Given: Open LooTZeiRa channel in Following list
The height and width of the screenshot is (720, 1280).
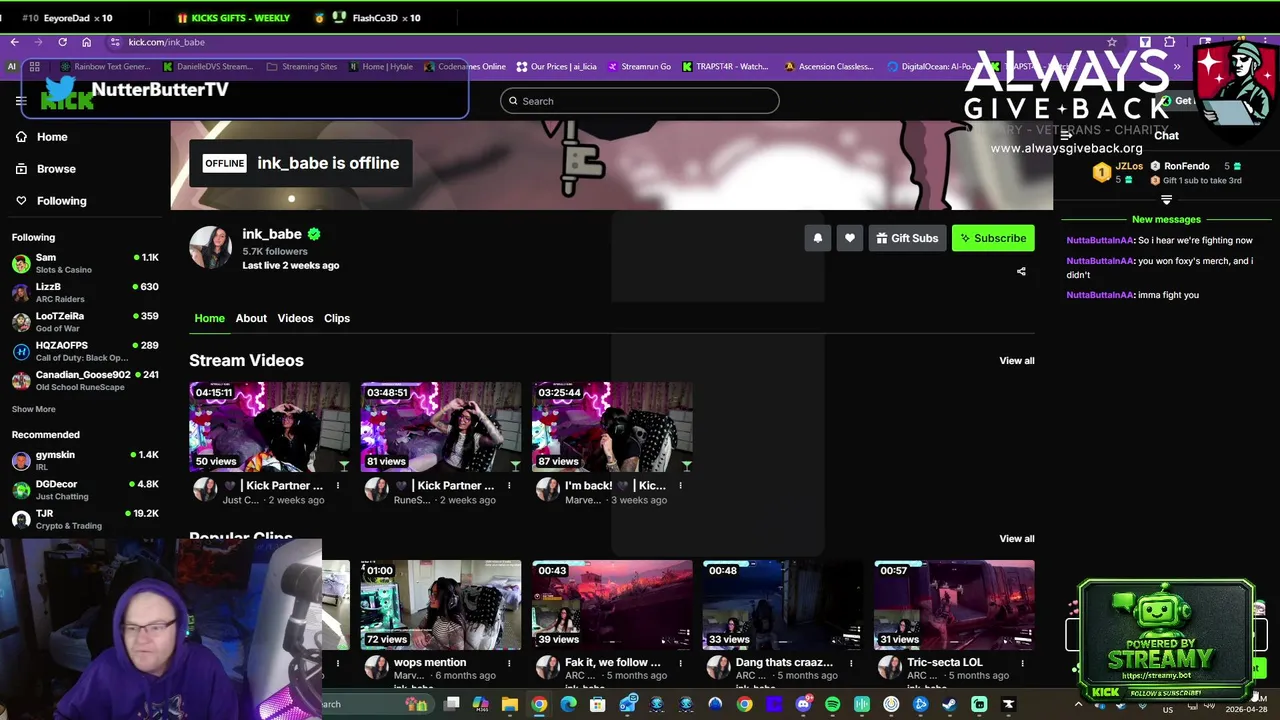Looking at the screenshot, I should click(85, 322).
